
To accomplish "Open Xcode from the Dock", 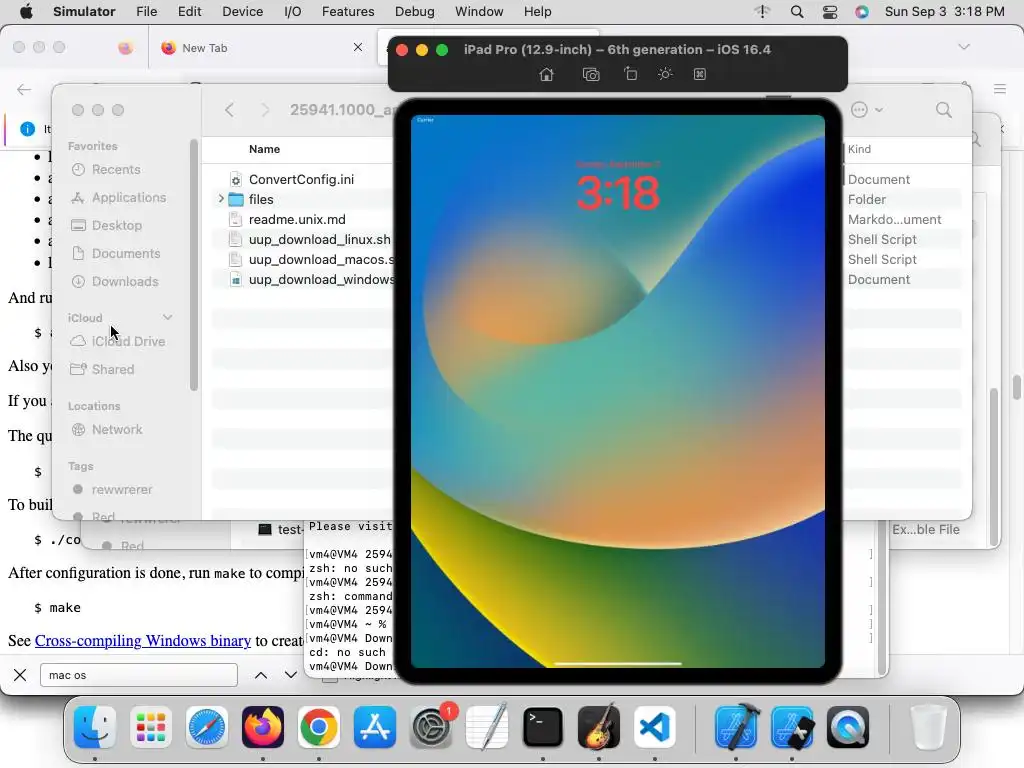I will [736, 727].
